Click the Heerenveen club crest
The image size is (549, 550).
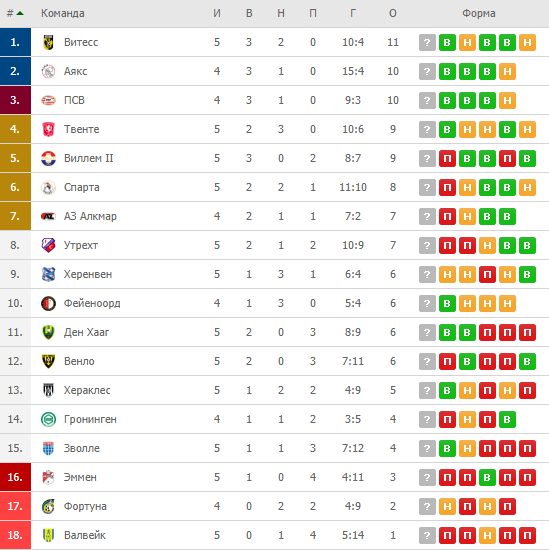tap(48, 274)
